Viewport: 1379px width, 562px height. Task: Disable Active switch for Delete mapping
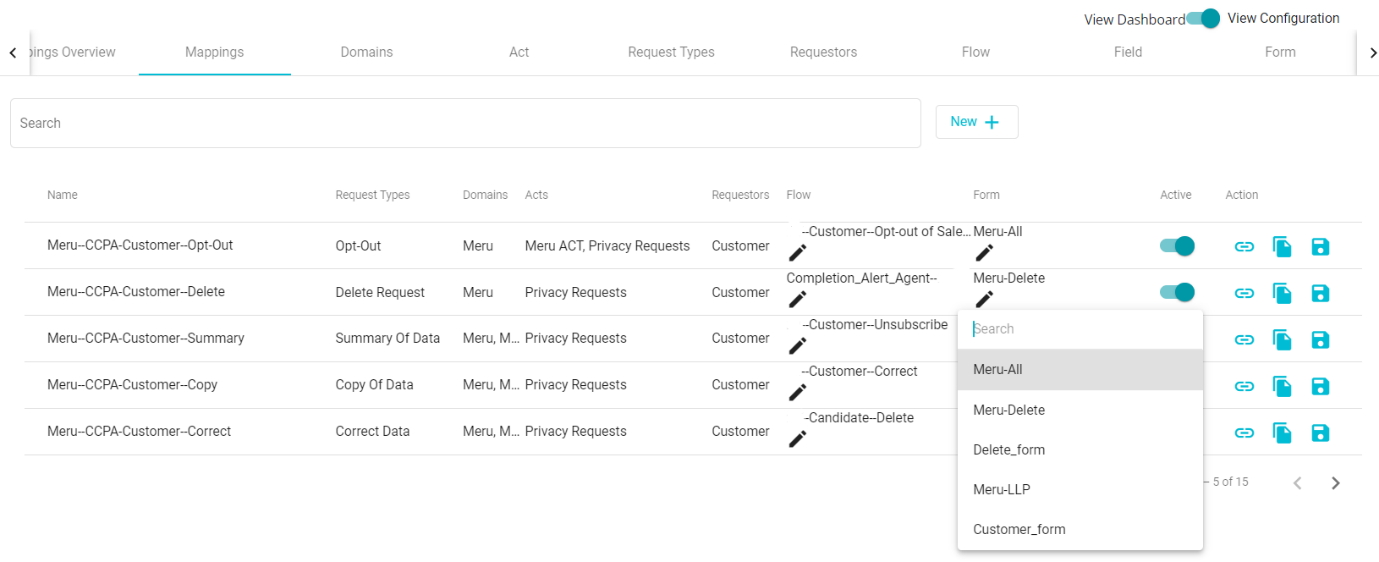pyautogui.click(x=1177, y=292)
